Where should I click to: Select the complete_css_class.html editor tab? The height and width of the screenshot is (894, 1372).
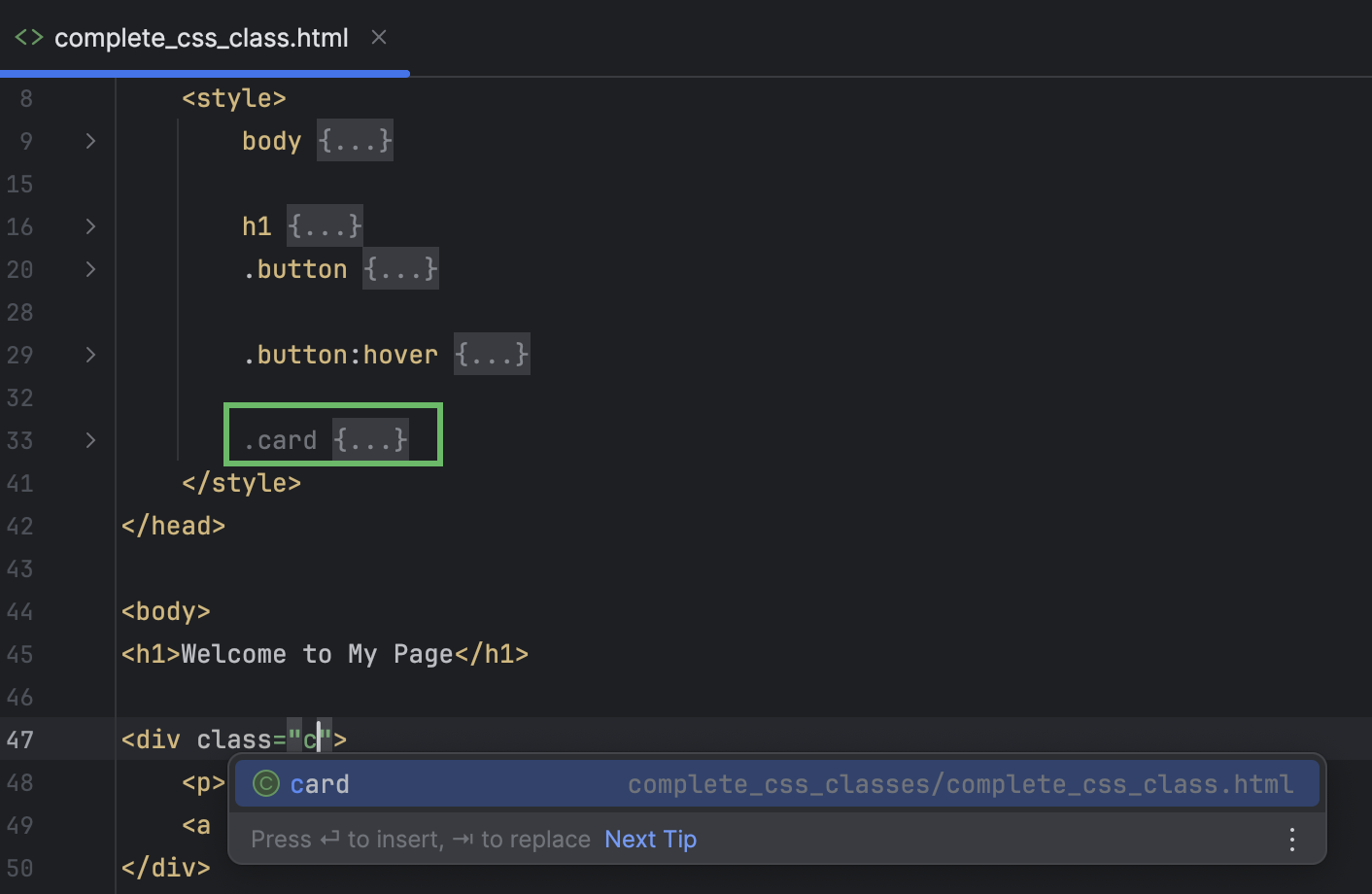[x=204, y=37]
